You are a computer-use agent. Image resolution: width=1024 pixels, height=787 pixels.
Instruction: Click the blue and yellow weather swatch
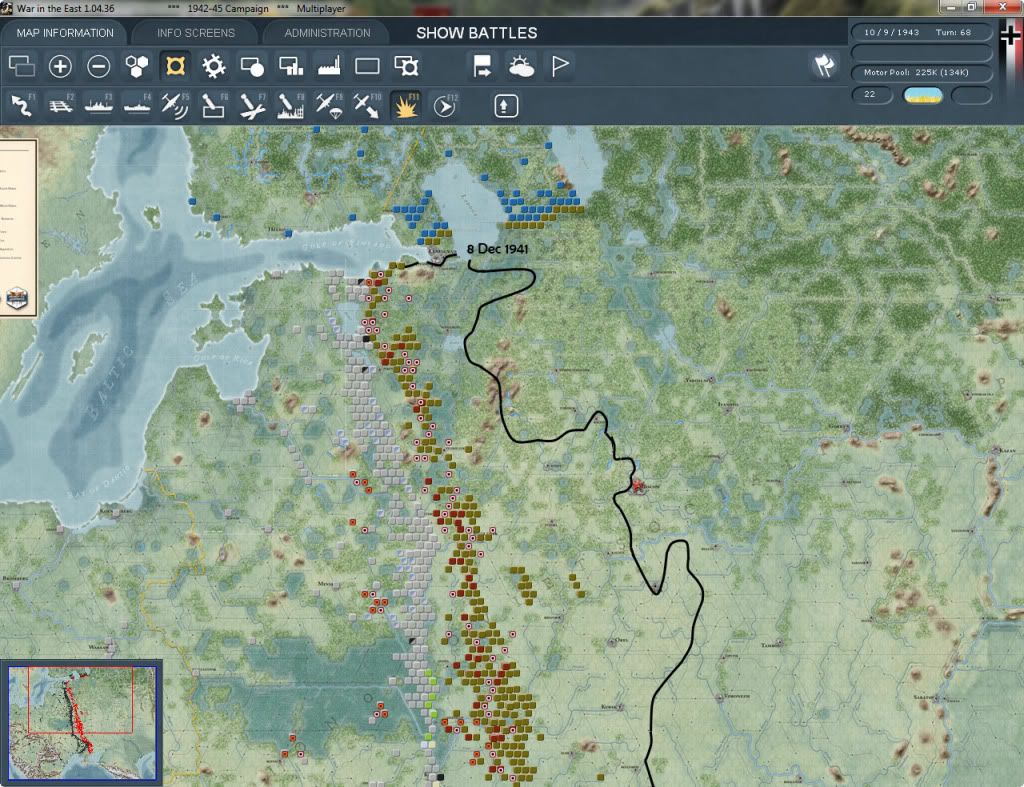(922, 95)
